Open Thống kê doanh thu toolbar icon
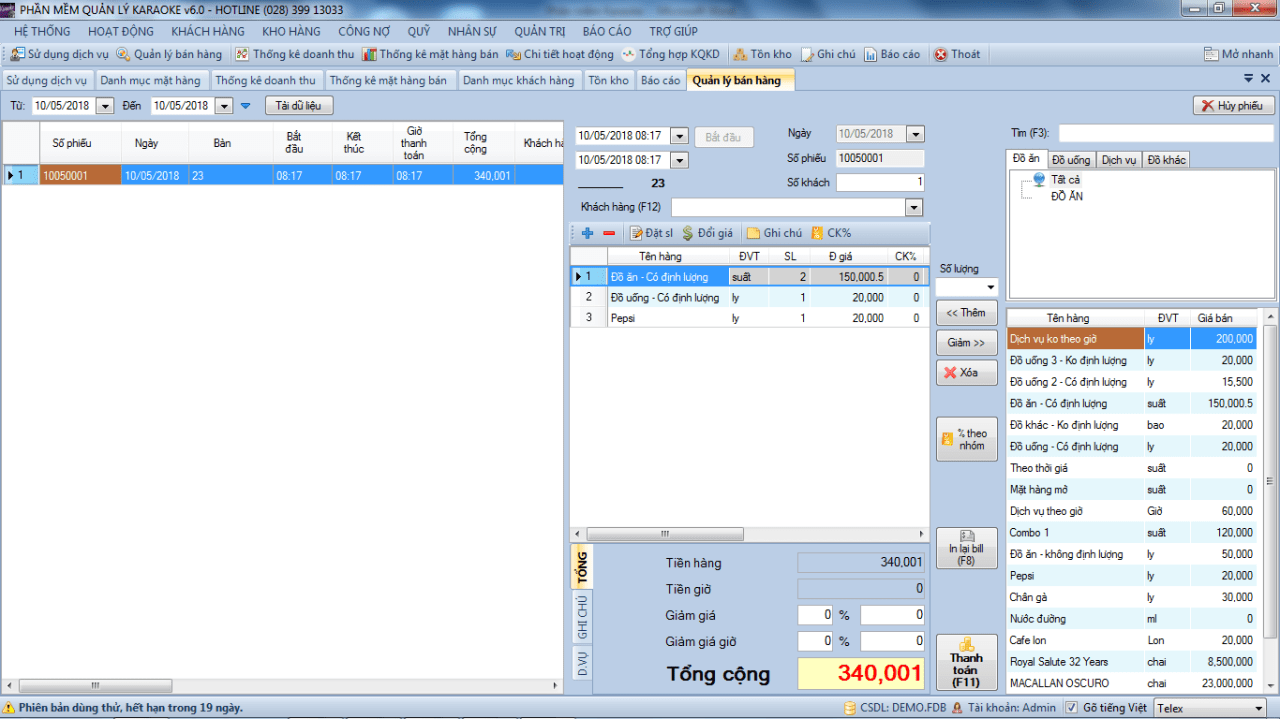1280x719 pixels. [x=295, y=54]
